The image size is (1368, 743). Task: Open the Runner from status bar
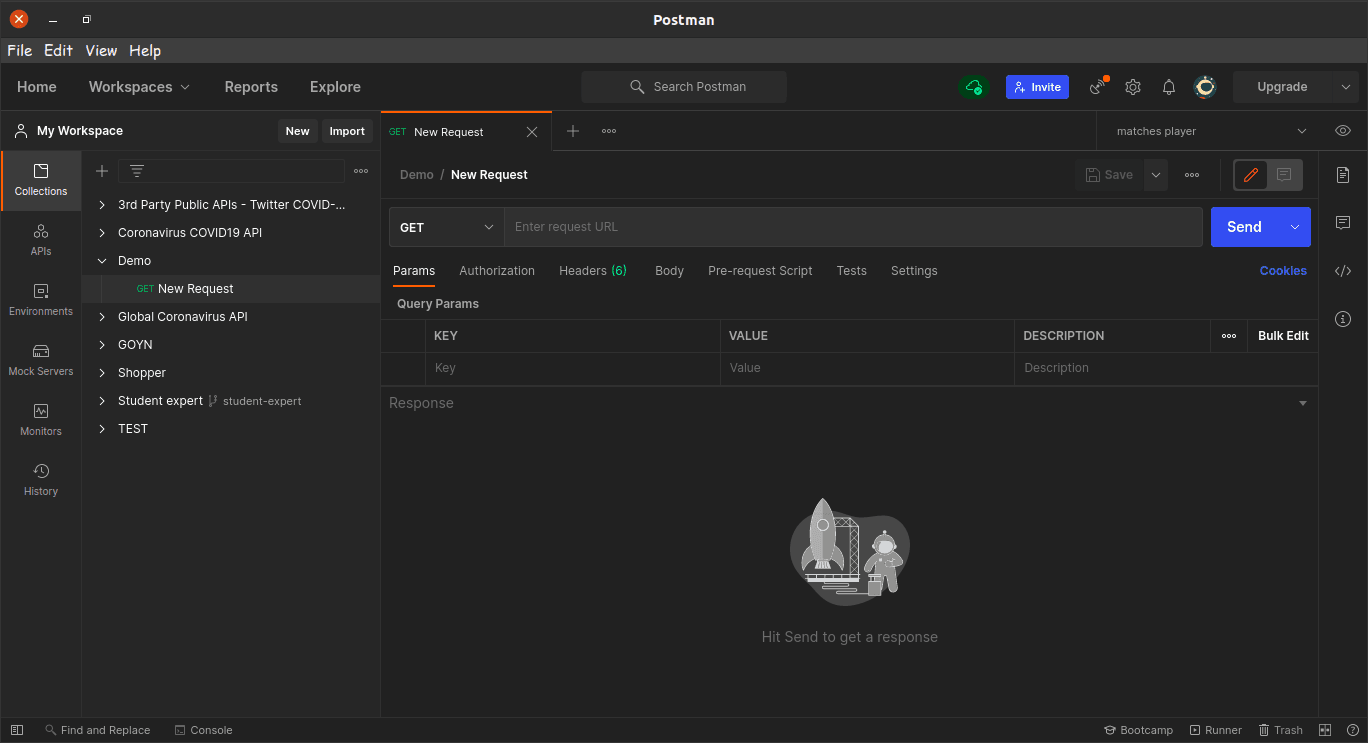(x=1216, y=730)
